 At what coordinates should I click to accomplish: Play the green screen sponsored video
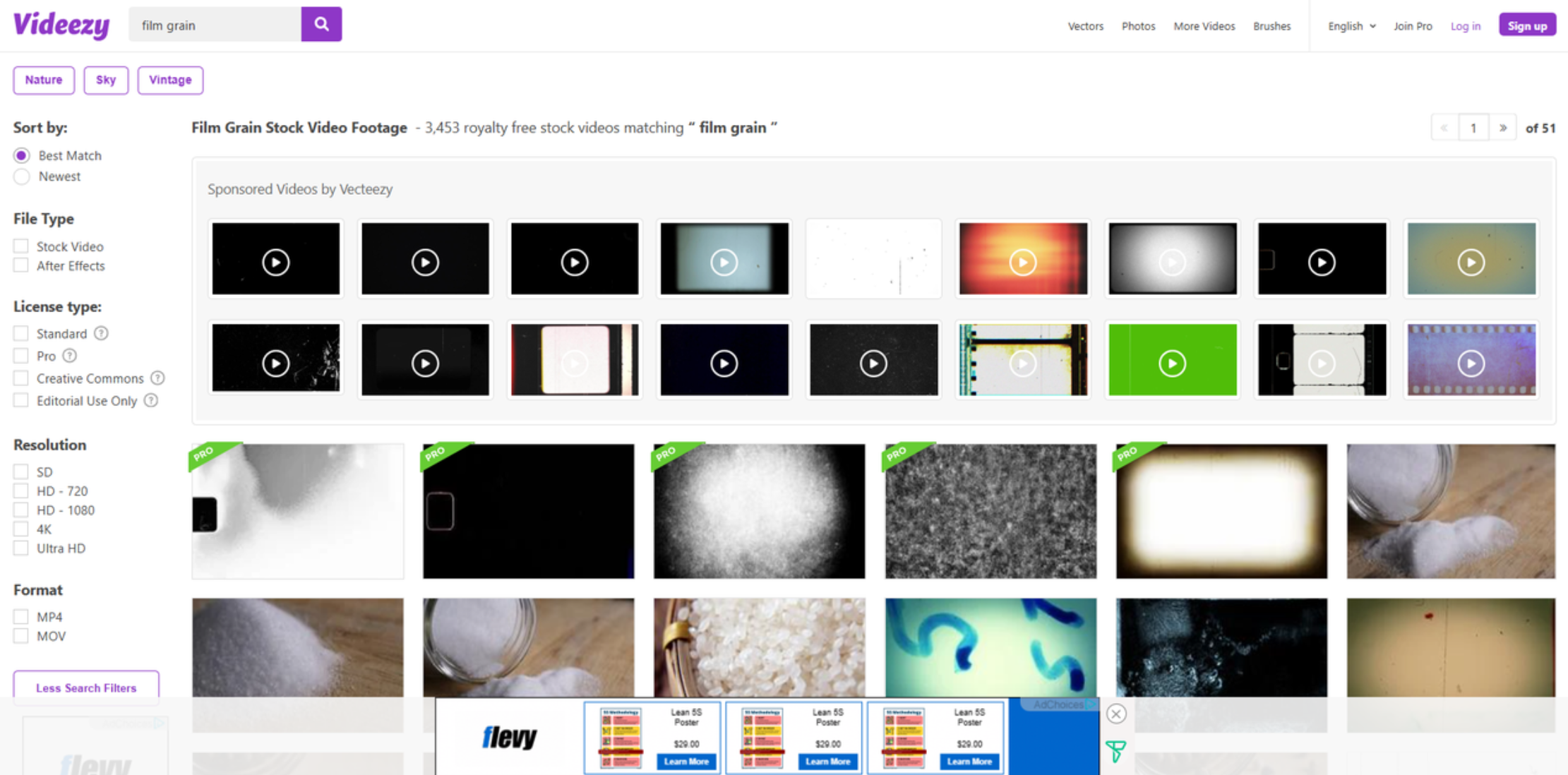1171,364
